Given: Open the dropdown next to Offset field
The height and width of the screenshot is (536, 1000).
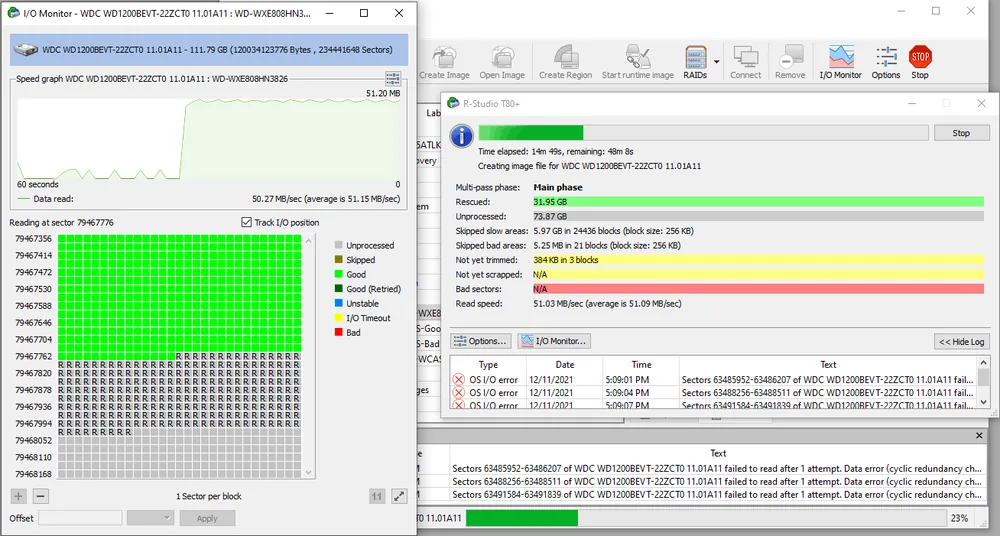Looking at the screenshot, I should click(150, 518).
